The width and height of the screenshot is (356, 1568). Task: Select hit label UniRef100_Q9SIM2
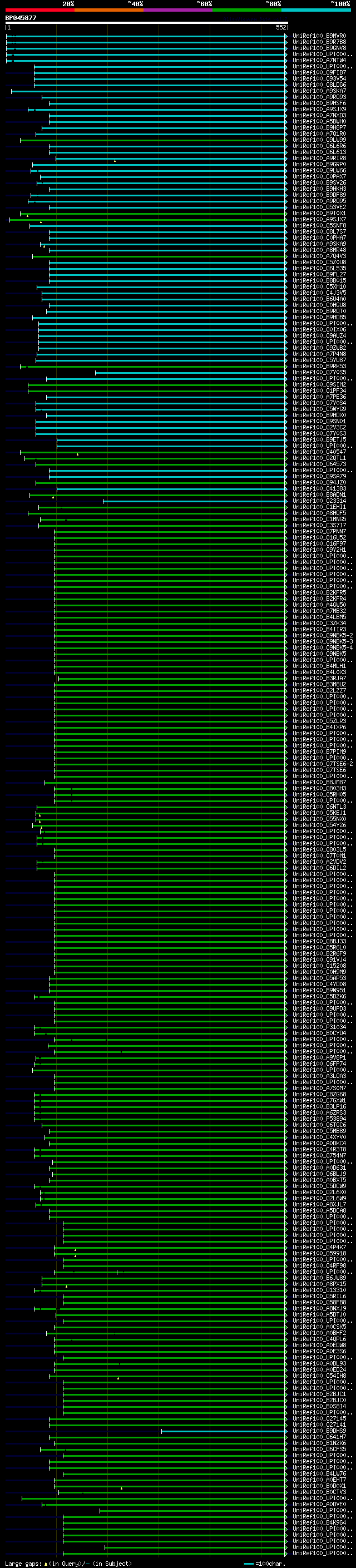[x=319, y=385]
